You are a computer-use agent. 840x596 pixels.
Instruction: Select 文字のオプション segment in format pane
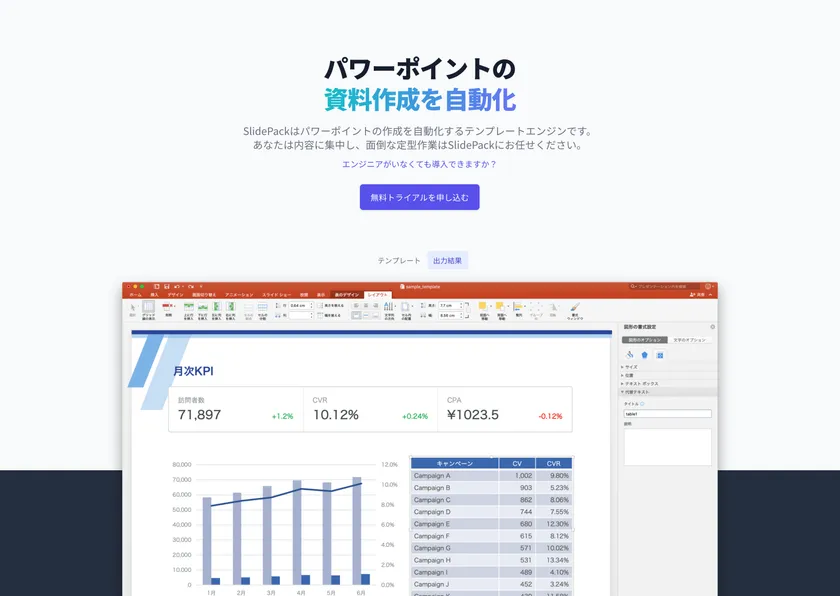point(689,340)
